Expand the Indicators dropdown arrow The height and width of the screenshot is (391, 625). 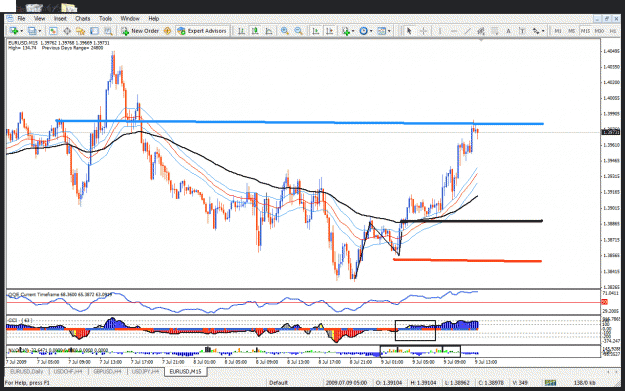coord(353,31)
